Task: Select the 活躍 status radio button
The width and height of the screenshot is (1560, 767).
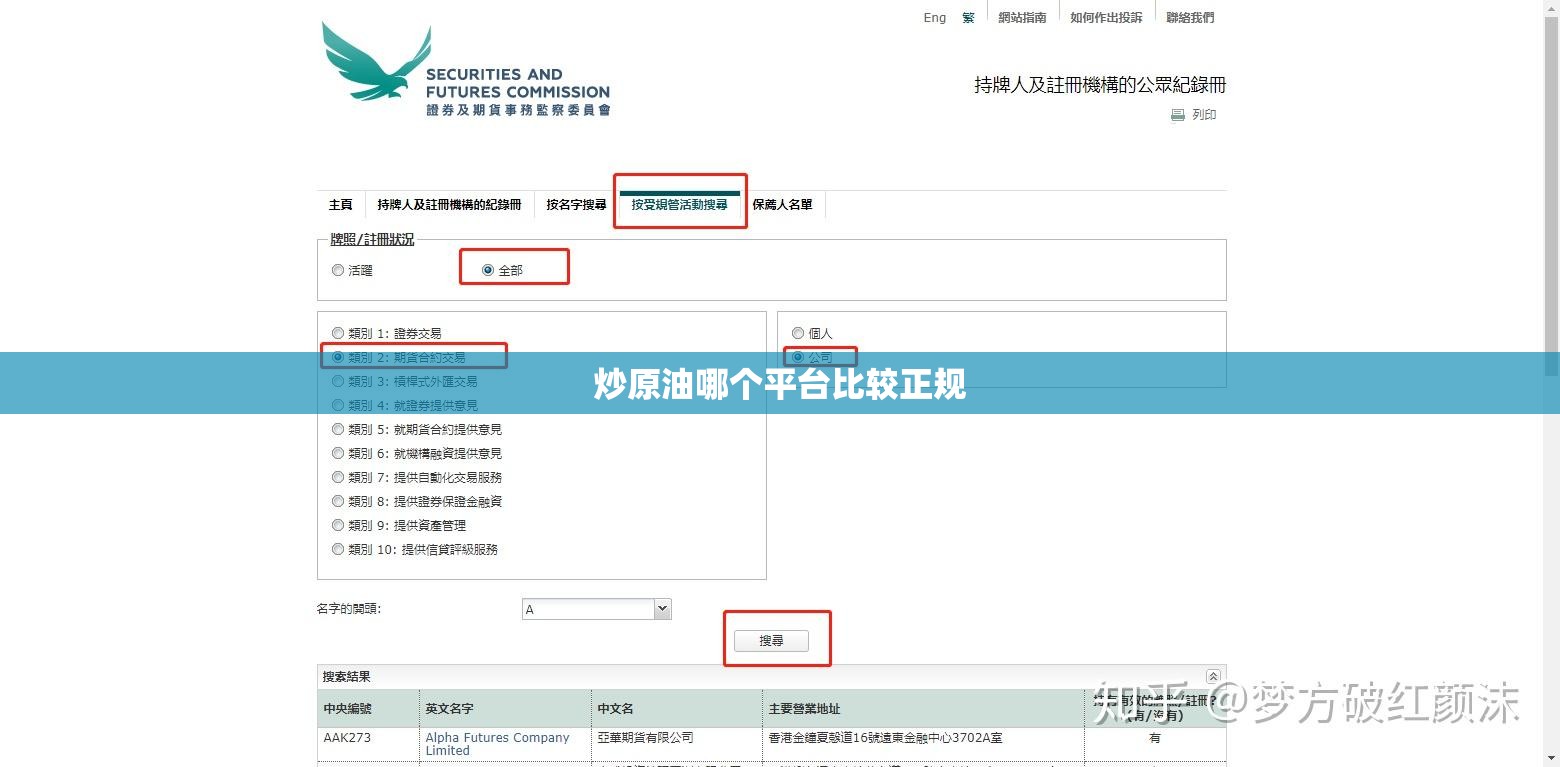Action: click(x=338, y=270)
